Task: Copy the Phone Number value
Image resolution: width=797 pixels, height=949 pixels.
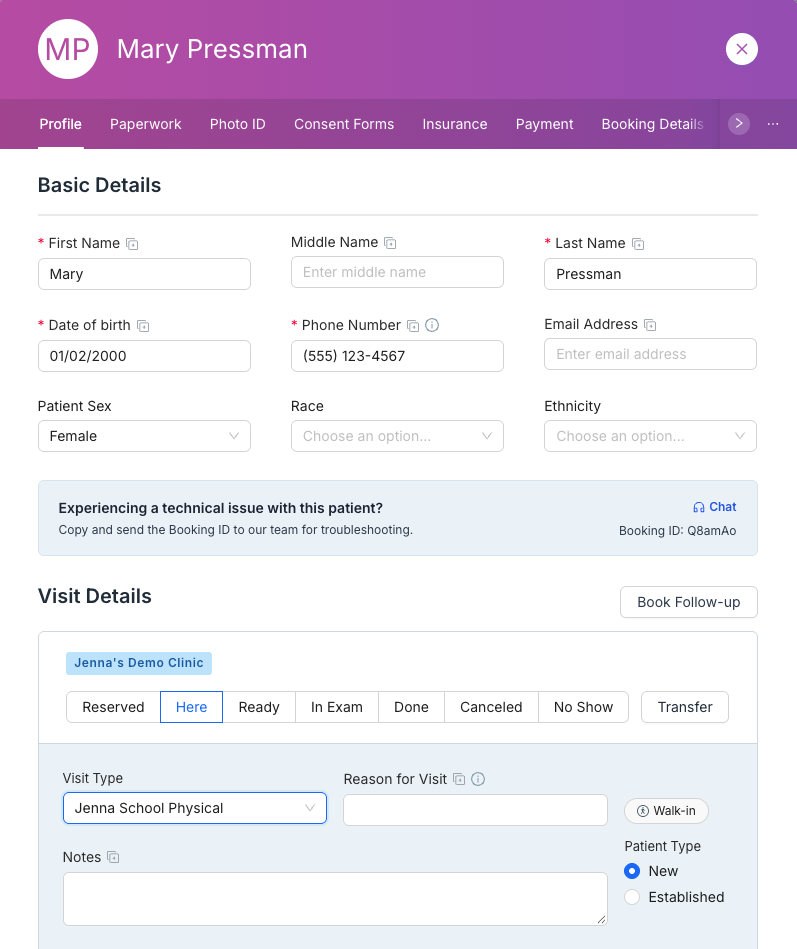Action: 413,326
